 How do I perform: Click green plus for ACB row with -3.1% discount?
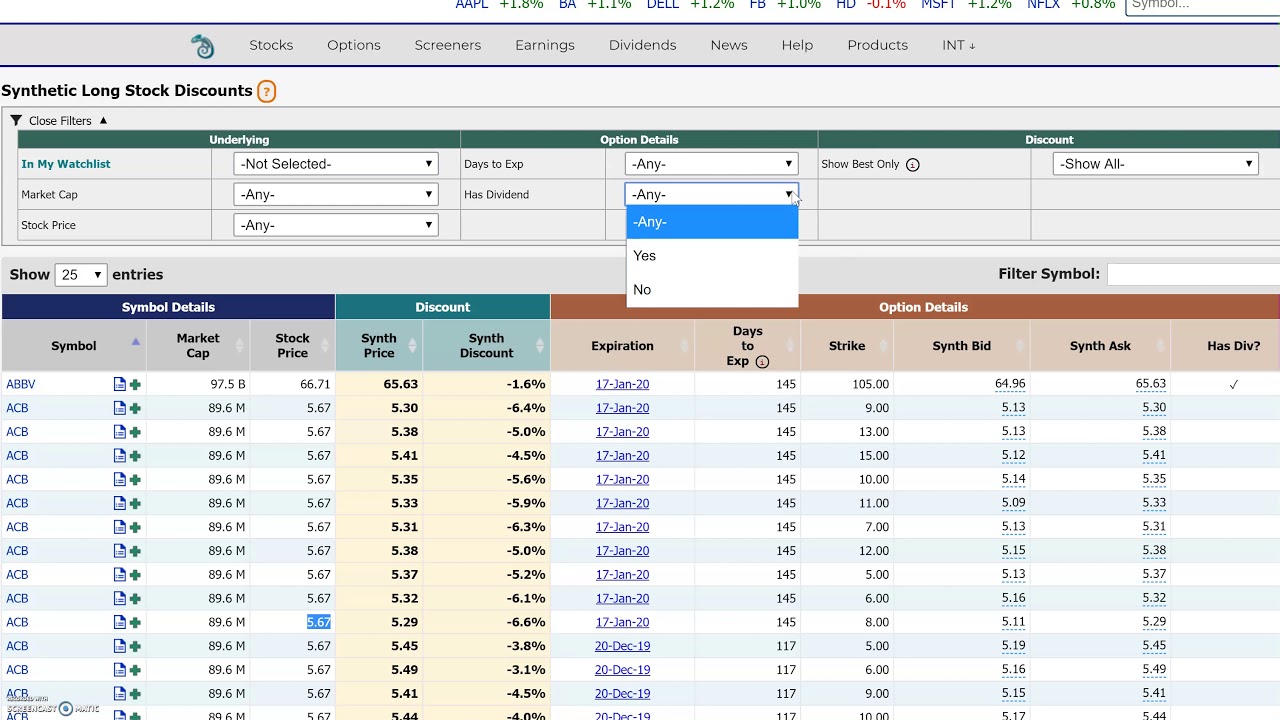[135, 670]
